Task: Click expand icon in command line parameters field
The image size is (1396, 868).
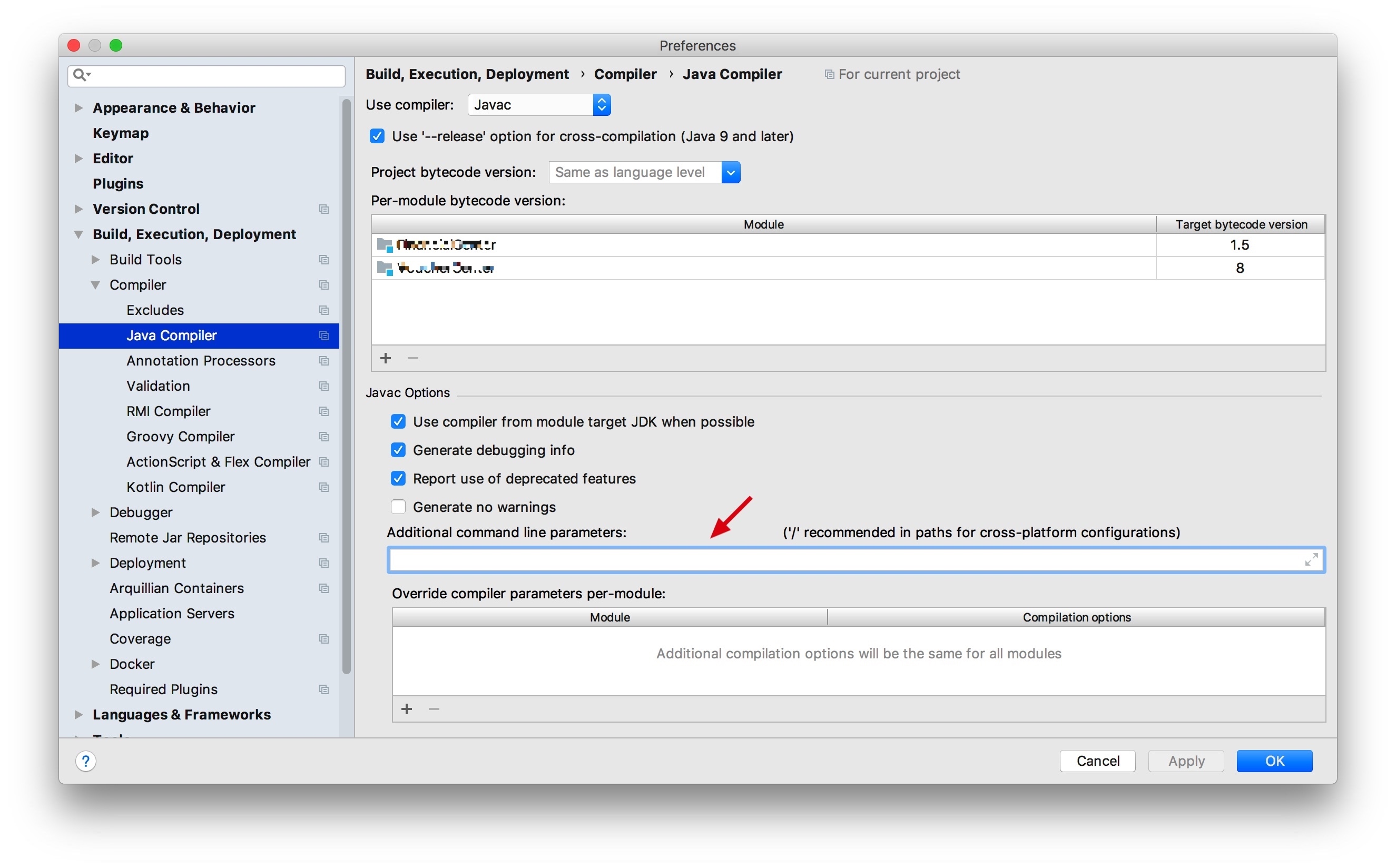Action: coord(1311,560)
